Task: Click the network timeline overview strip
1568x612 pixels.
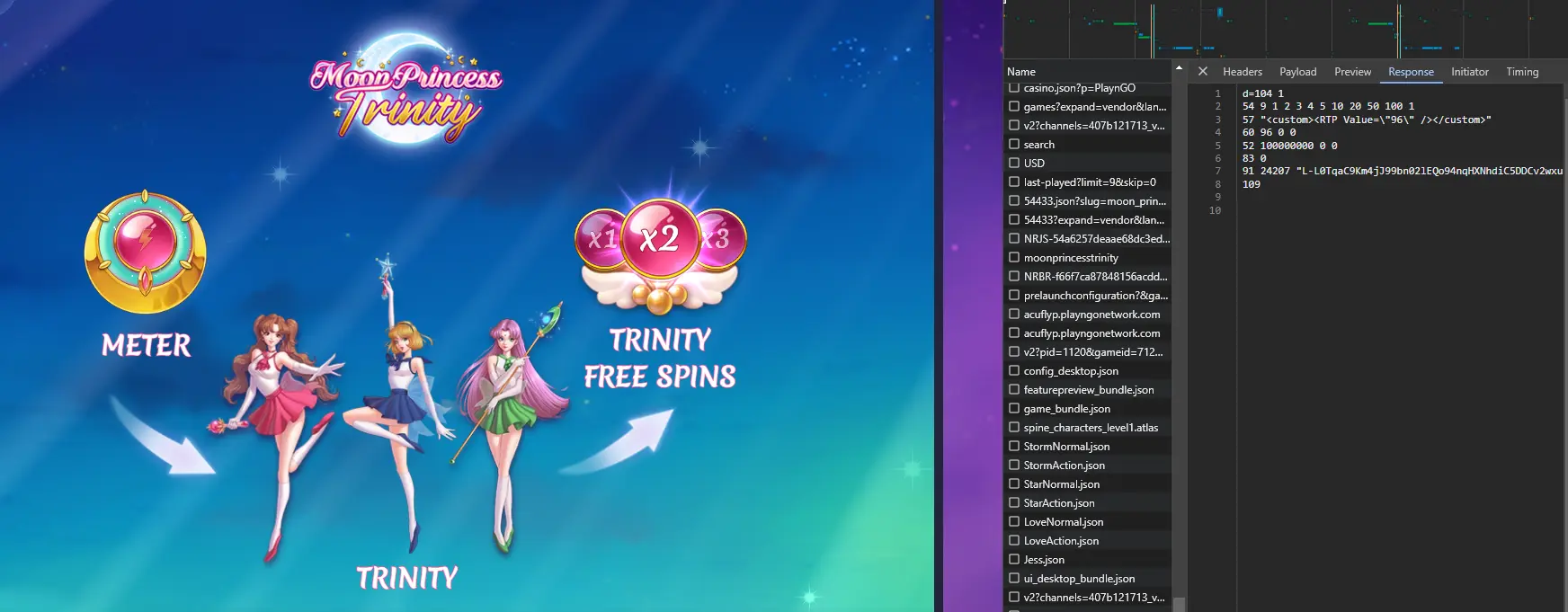Action: (1286, 29)
